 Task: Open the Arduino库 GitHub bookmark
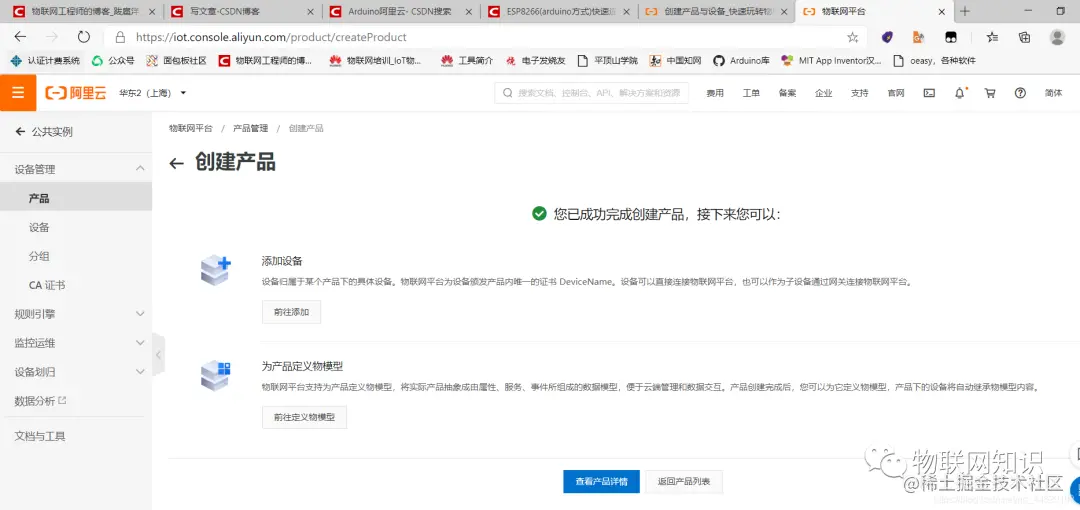(741, 61)
